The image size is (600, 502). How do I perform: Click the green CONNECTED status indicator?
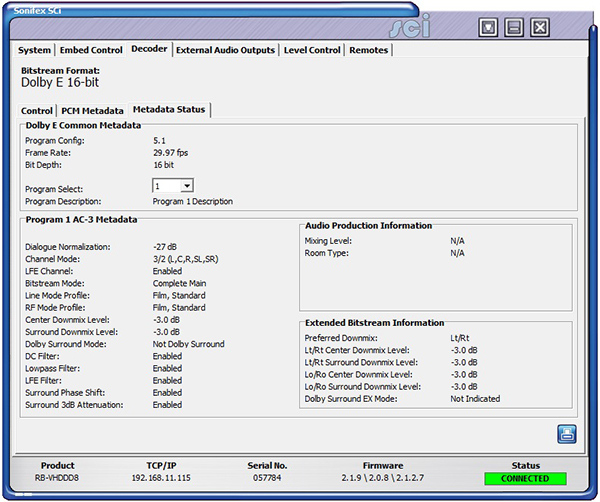tap(525, 479)
